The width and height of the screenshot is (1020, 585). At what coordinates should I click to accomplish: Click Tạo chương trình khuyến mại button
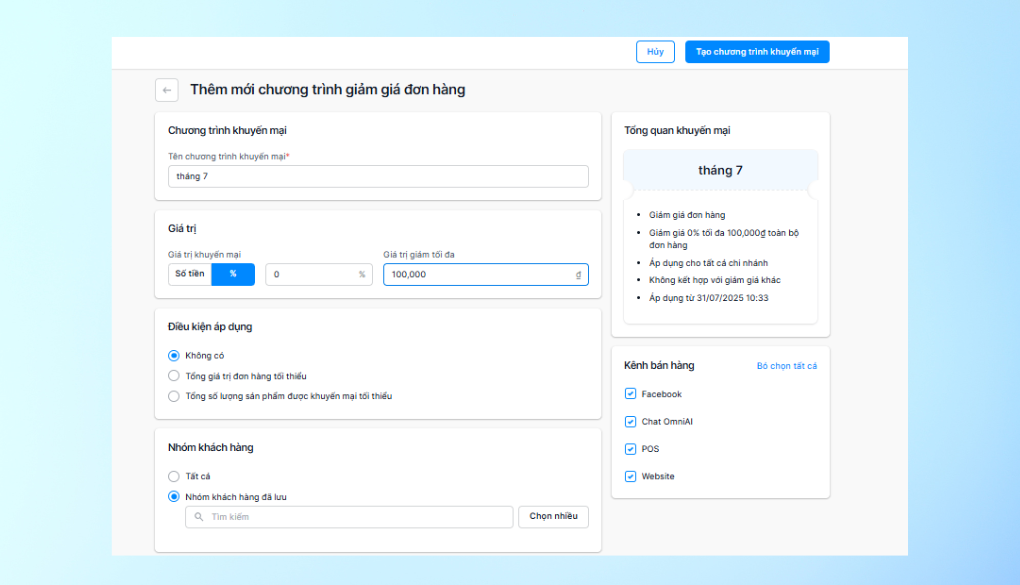coord(757,51)
